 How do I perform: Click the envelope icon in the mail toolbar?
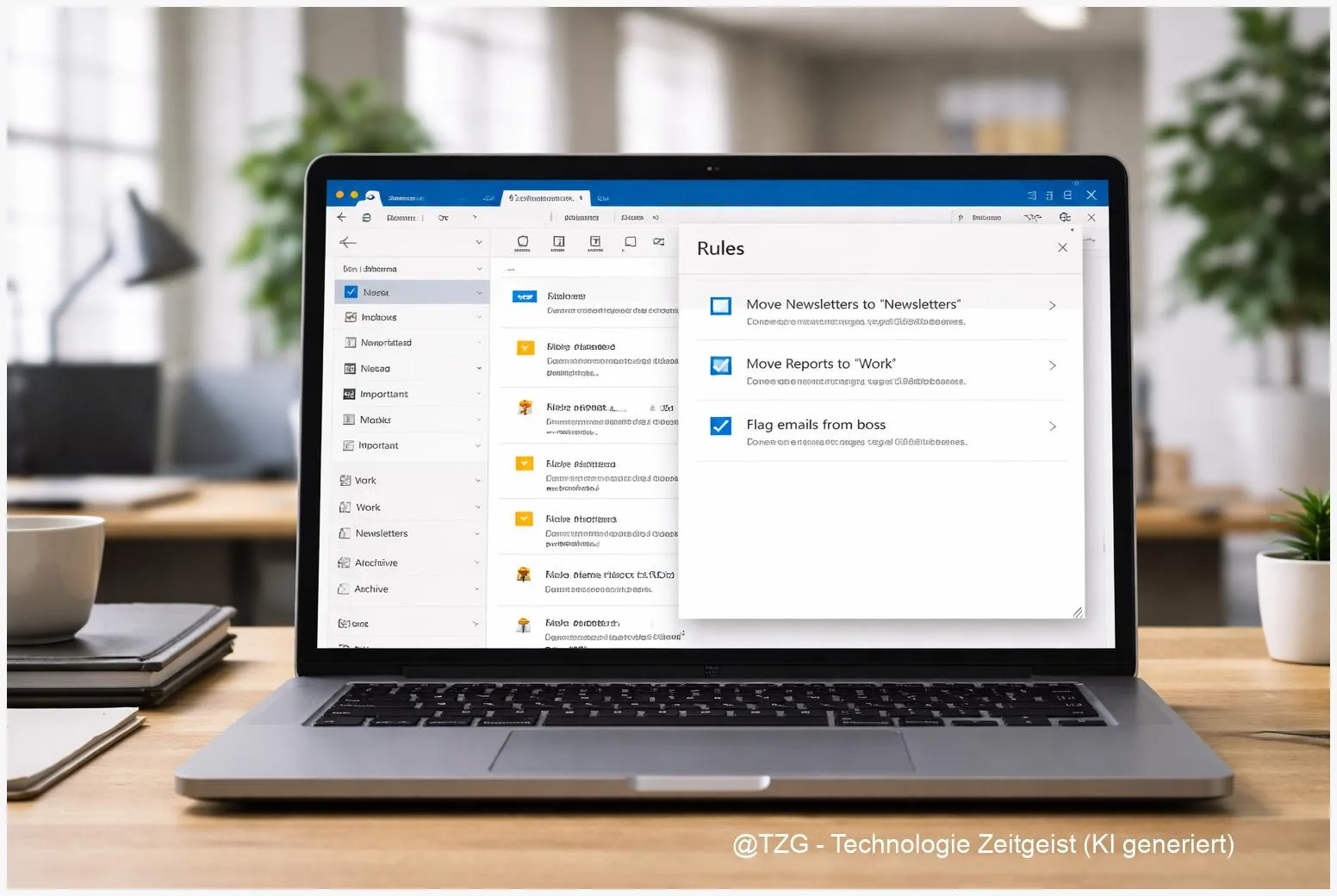659,242
